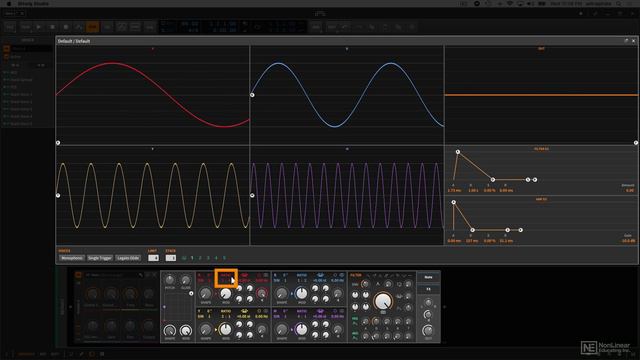Select the project tab at top left
Viewport: 640px width, 360px height.
pyautogui.click(x=15, y=13)
